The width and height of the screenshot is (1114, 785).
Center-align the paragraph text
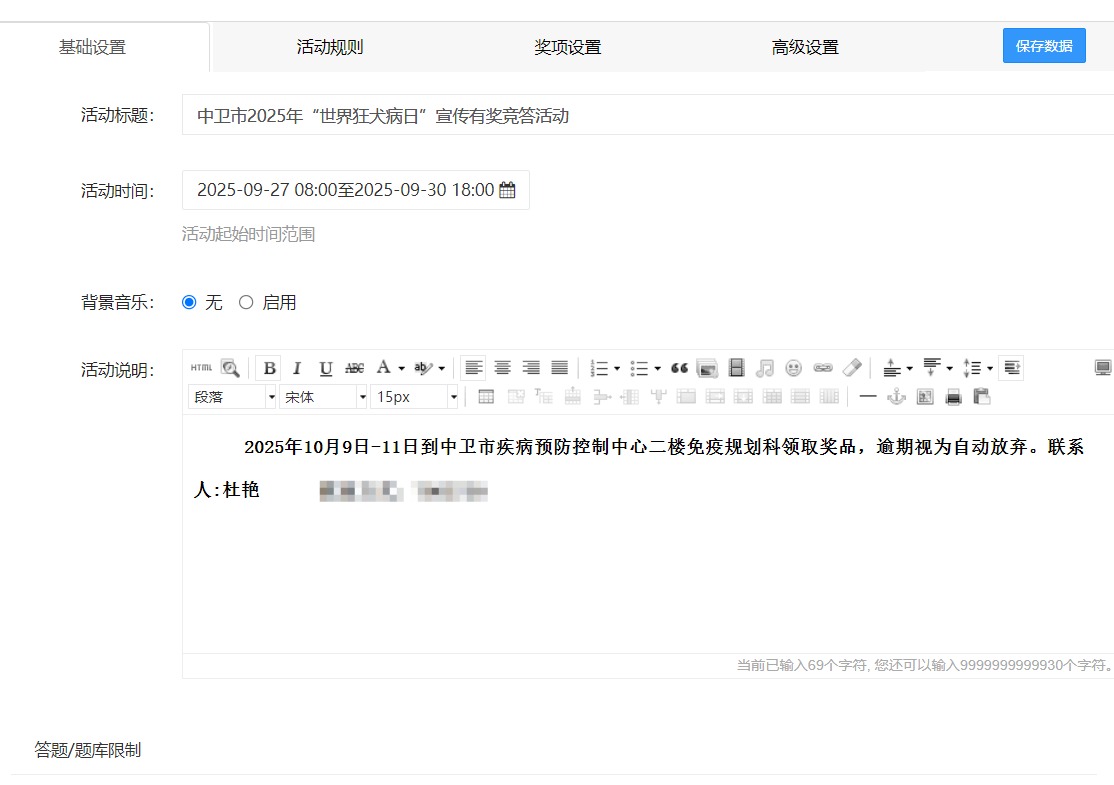click(x=503, y=368)
